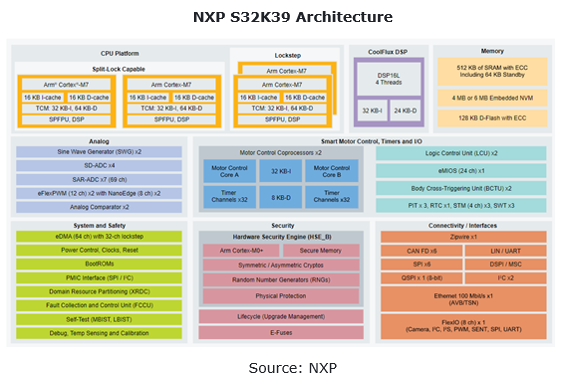Click the LIN / UART block
565x382 pixels.
pyautogui.click(x=506, y=251)
